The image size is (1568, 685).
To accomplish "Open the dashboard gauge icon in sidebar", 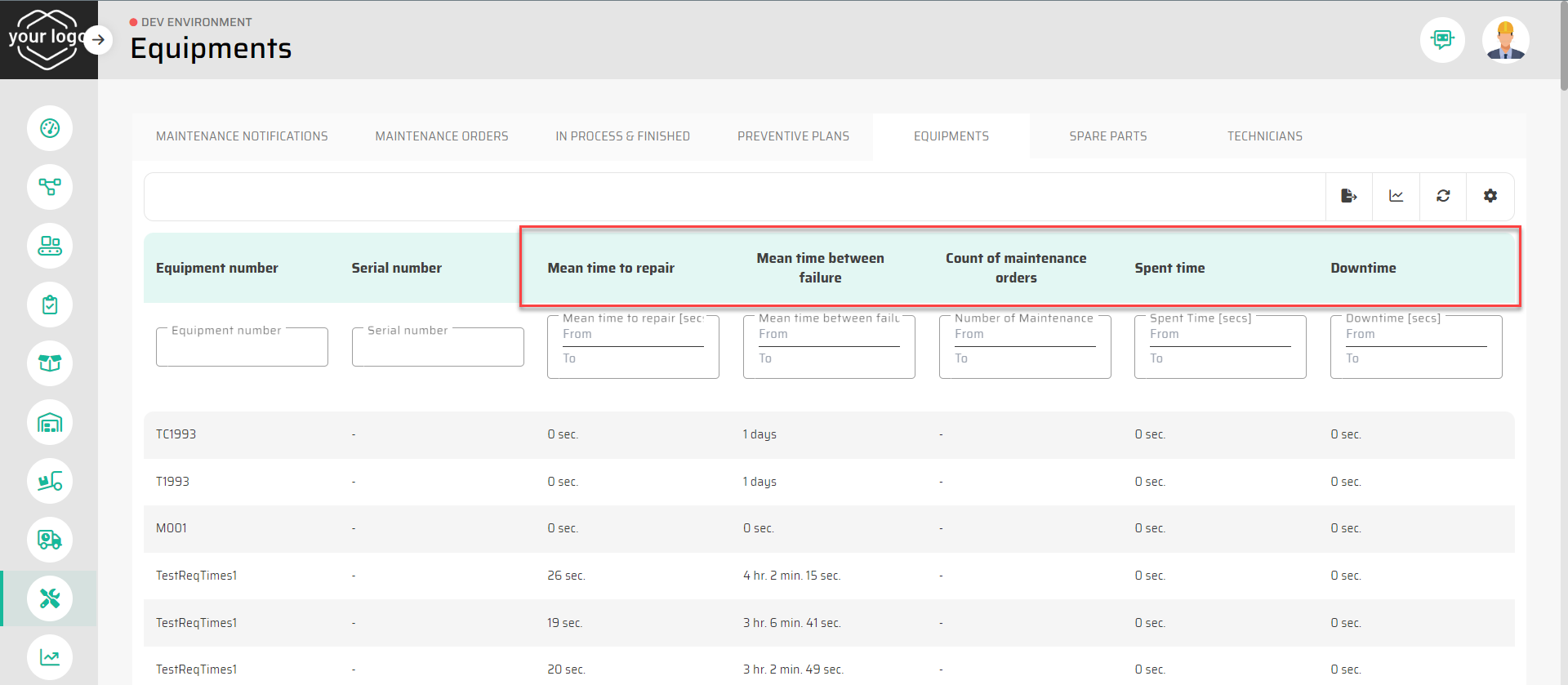I will 50,128.
